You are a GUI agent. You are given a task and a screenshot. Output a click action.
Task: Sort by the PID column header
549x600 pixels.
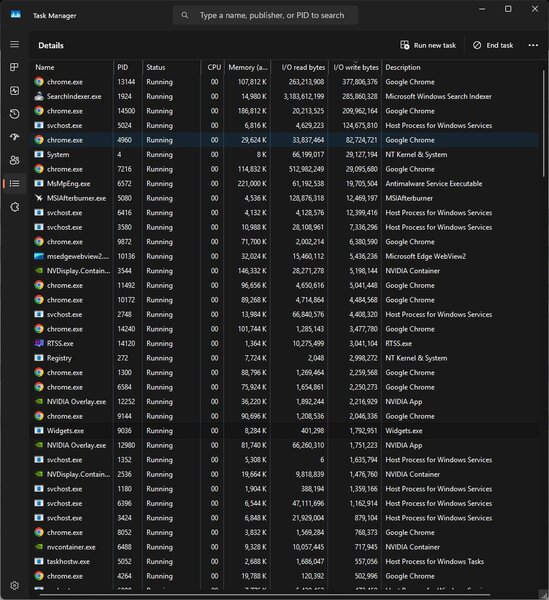click(128, 67)
